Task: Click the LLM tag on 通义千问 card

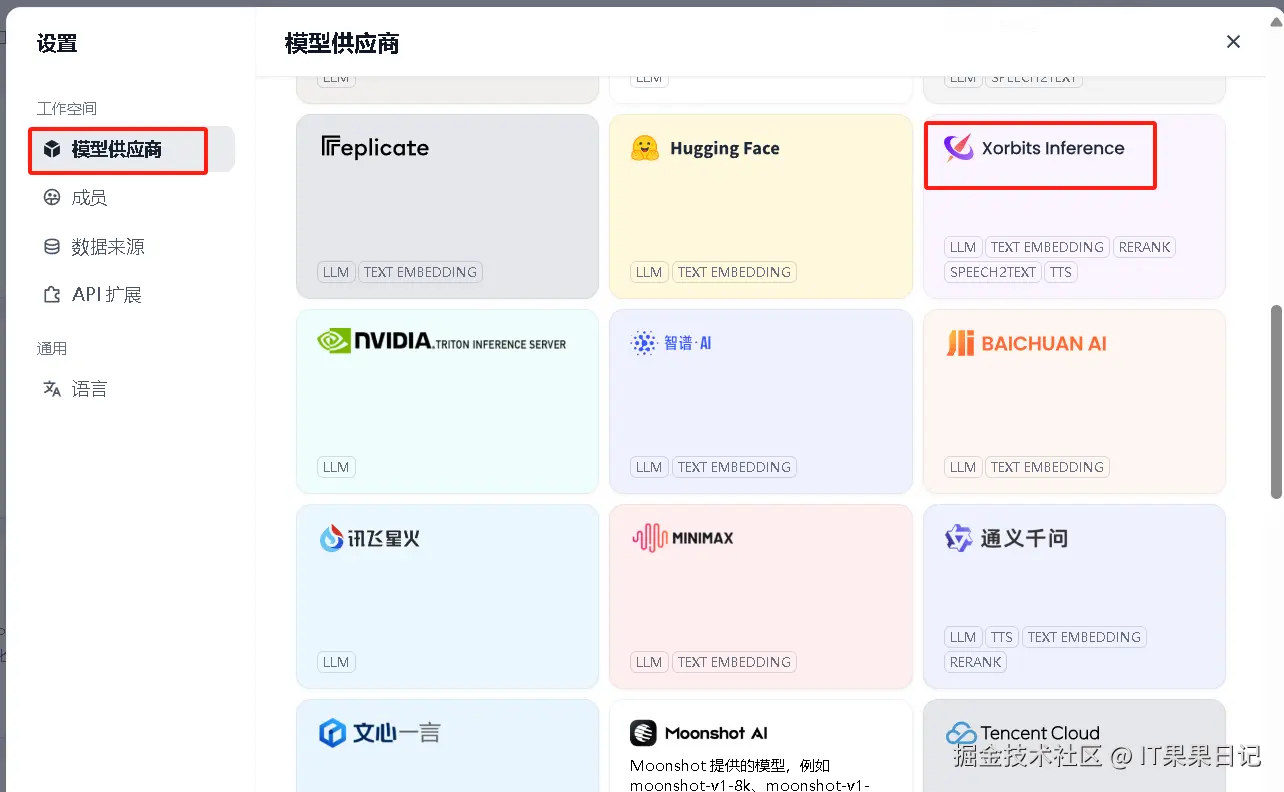Action: click(x=963, y=637)
